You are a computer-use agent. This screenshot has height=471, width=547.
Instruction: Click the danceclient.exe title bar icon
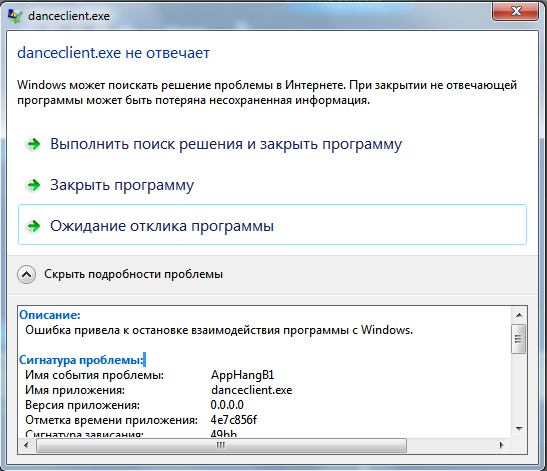point(15,16)
